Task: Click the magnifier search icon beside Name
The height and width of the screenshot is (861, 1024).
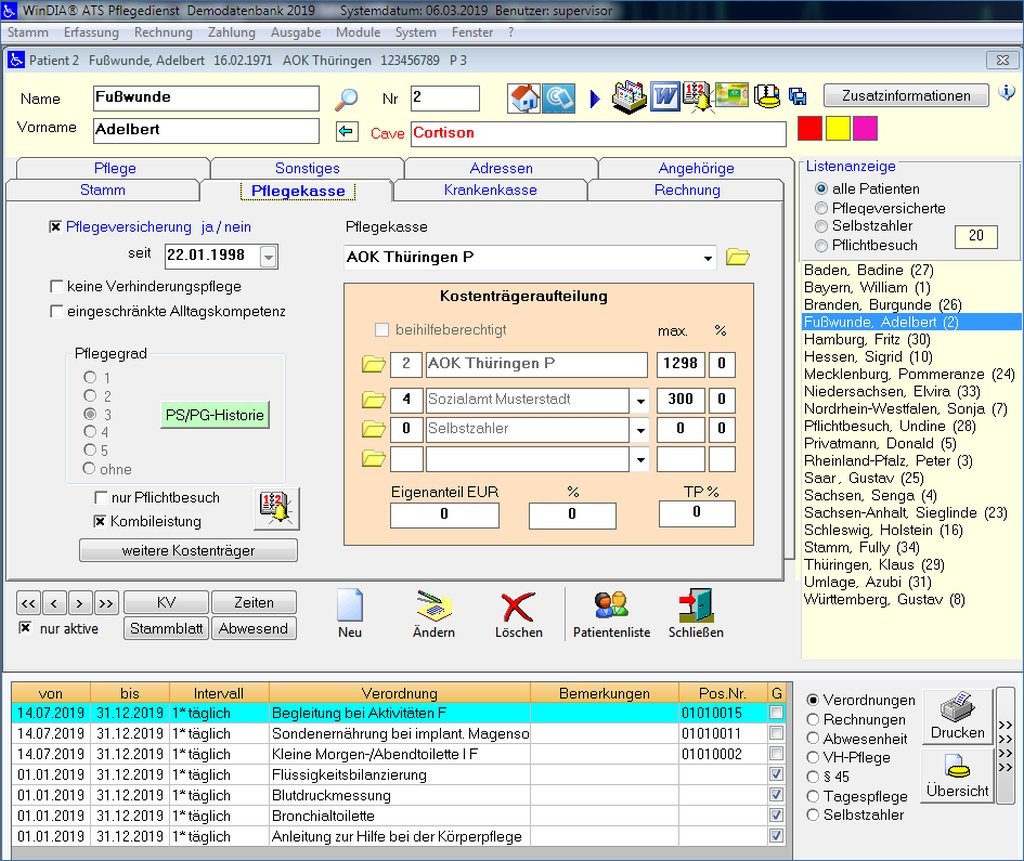Action: click(346, 99)
